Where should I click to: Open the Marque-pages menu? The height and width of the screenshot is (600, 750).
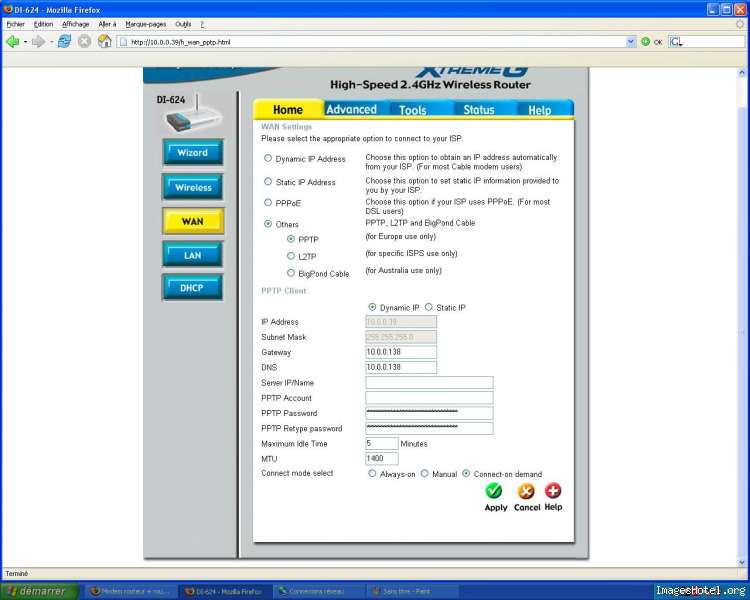click(146, 24)
